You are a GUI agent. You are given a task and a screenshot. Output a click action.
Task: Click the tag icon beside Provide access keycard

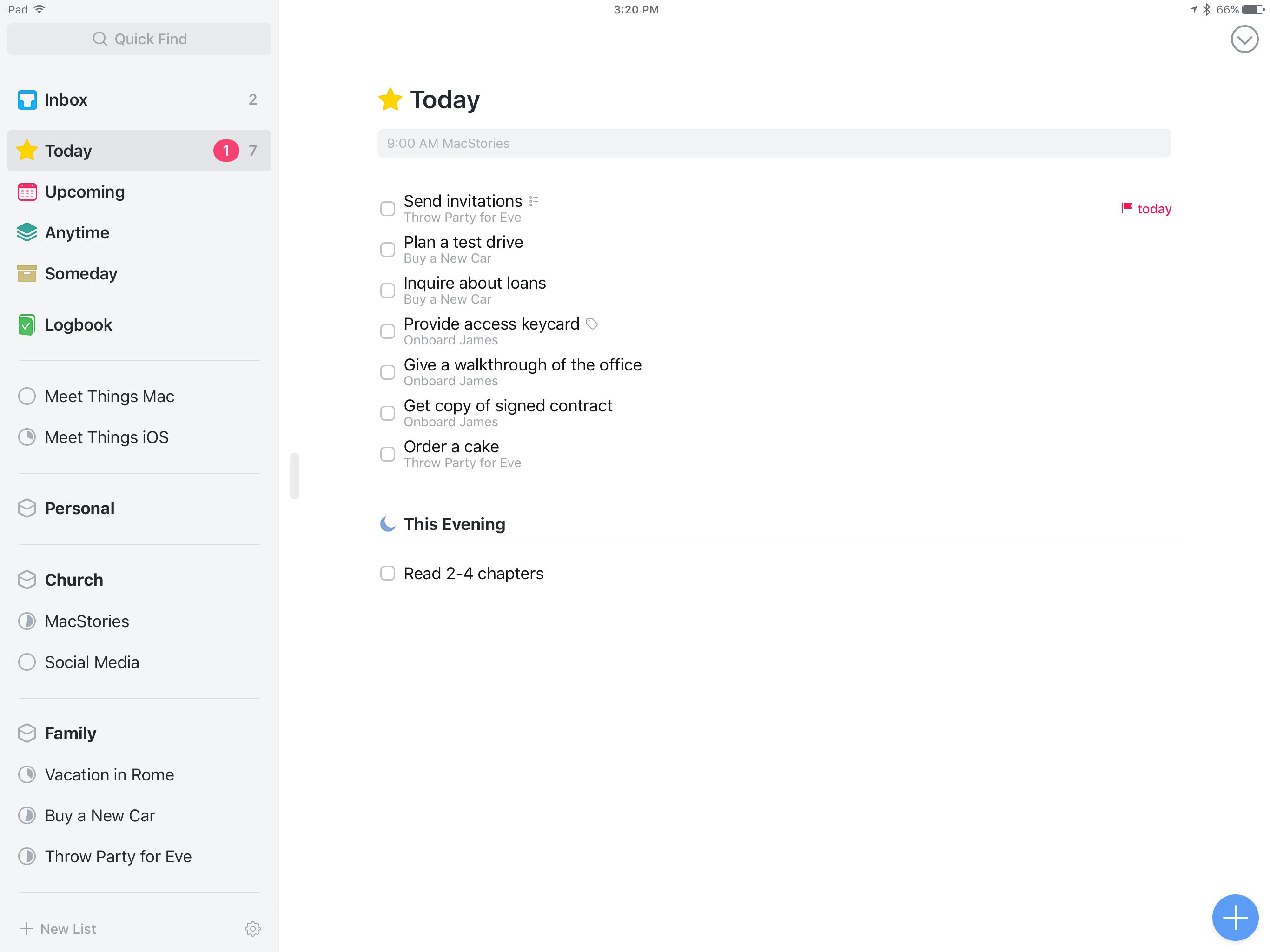pos(592,324)
